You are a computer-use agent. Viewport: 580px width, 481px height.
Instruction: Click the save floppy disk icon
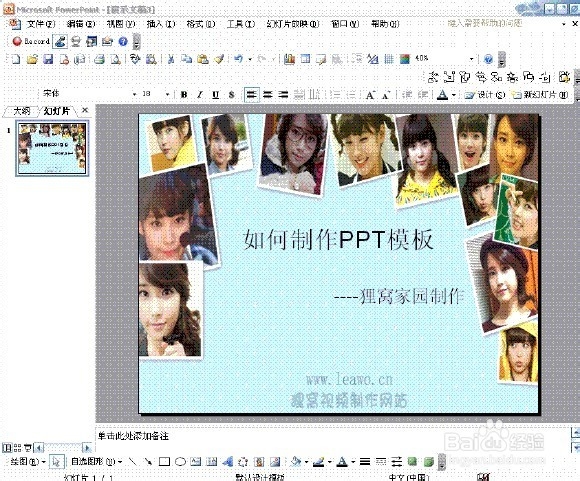pyautogui.click(x=48, y=59)
